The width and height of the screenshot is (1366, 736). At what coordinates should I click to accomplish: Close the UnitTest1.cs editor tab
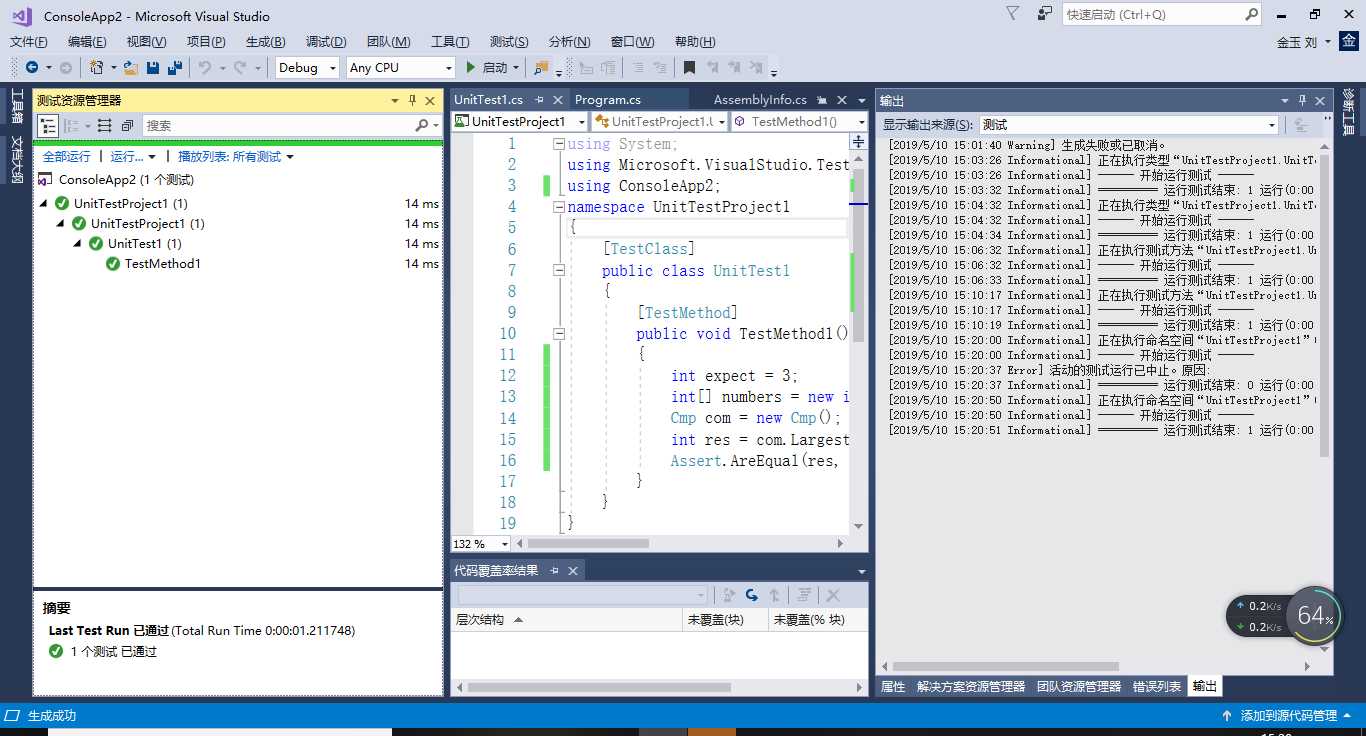tap(557, 100)
